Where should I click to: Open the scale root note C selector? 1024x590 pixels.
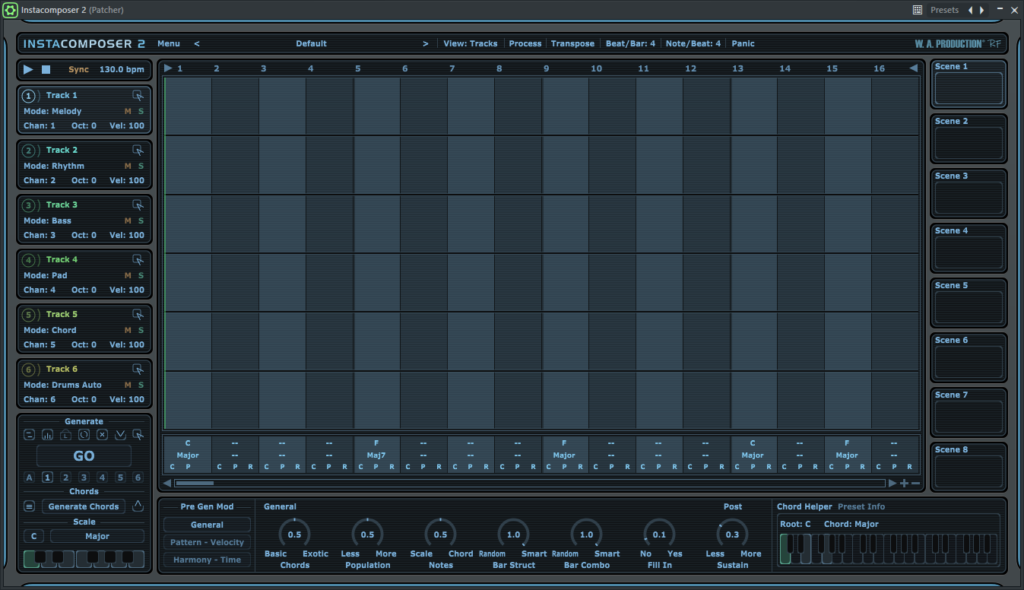click(34, 536)
